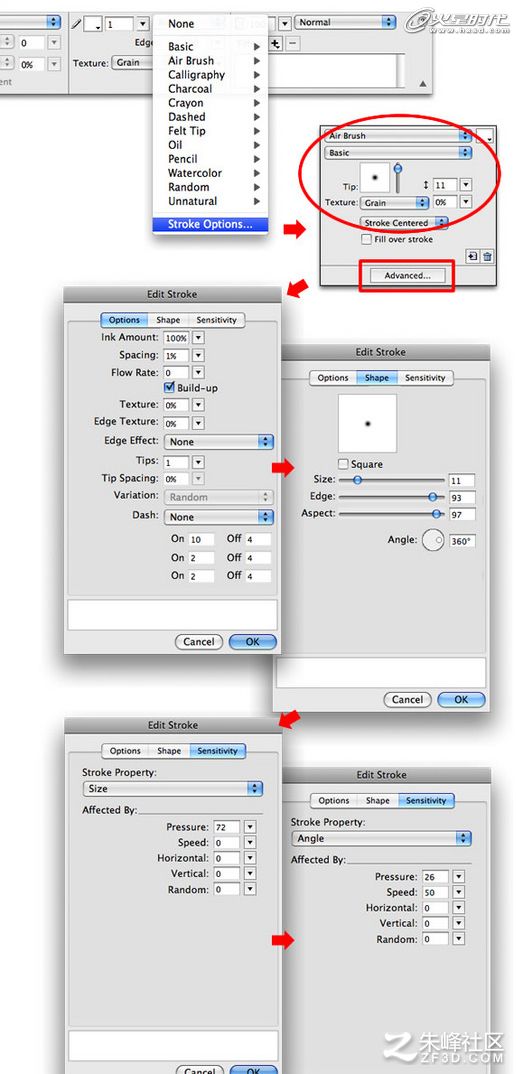Image resolution: width=516 pixels, height=1074 pixels.
Task: Choose Stroke Options from the menu
Action: [x=210, y=224]
